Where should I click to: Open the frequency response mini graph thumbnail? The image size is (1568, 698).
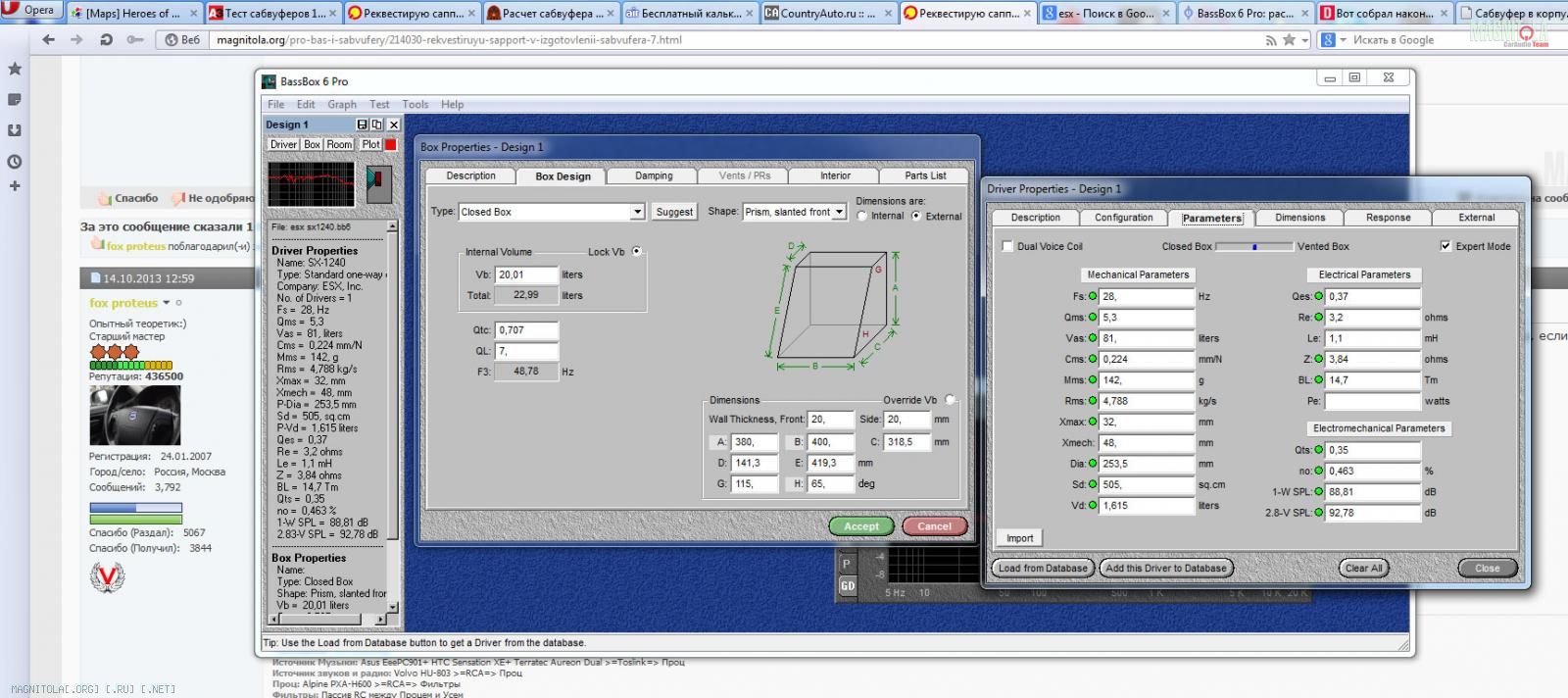click(312, 184)
